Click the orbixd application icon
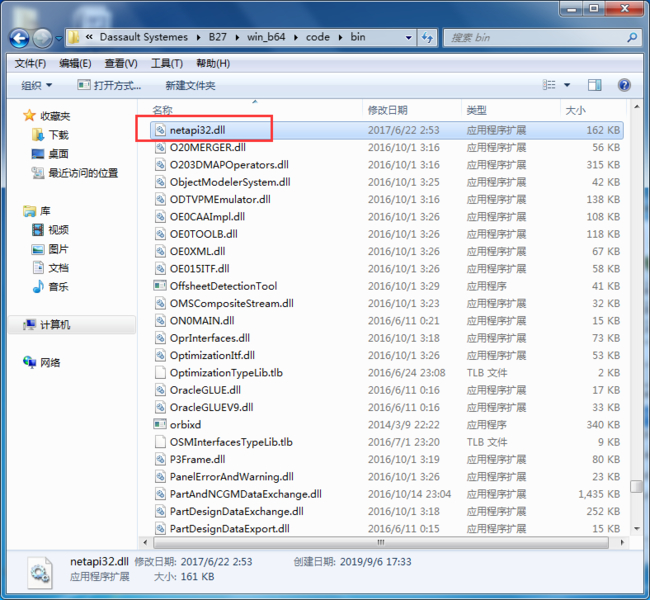This screenshot has width=650, height=600. click(x=160, y=425)
